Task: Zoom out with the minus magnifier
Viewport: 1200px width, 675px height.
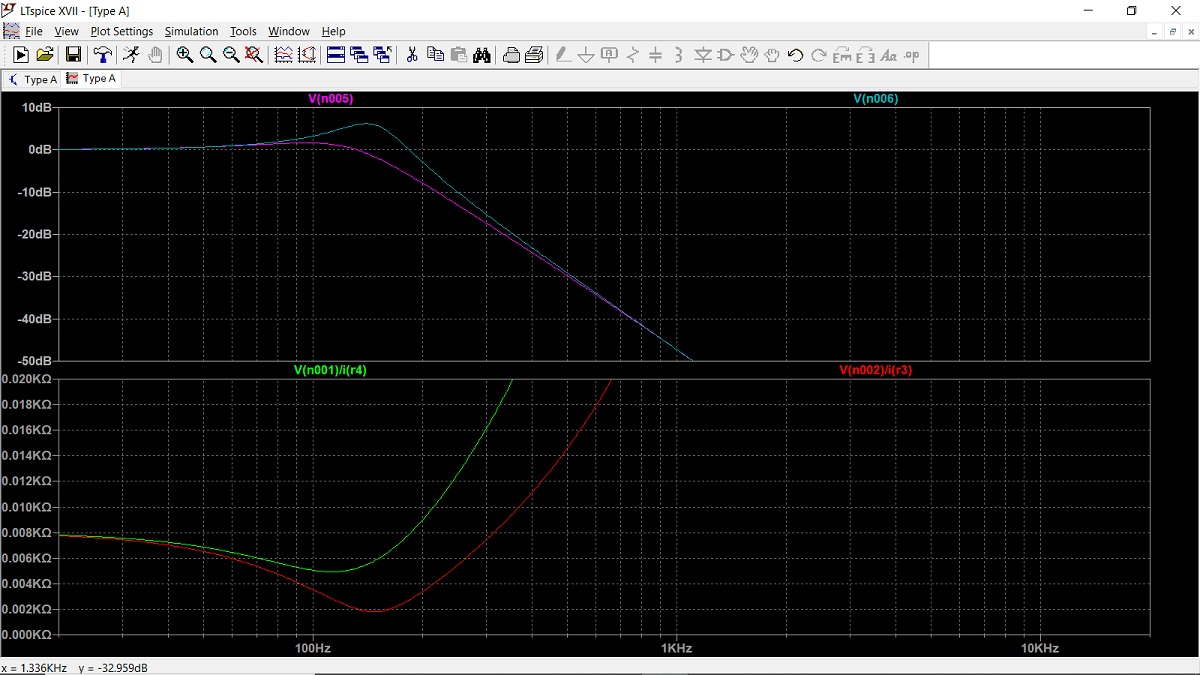Action: 231,55
